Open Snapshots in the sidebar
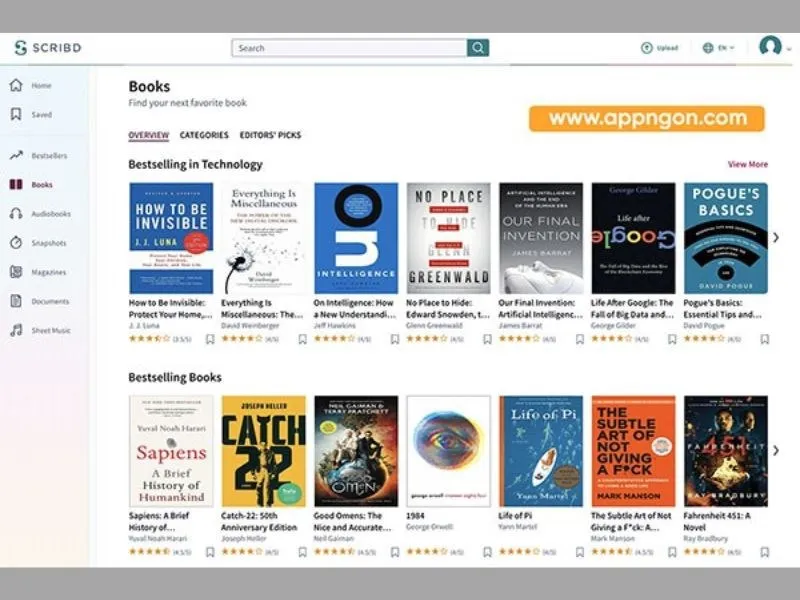 pos(38,243)
